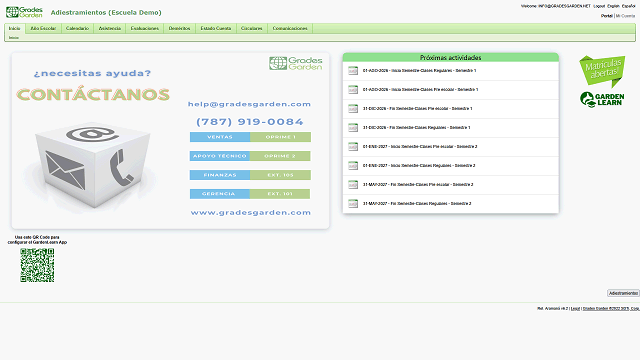This screenshot has width=640, height=360.
Task: Click the Logout link
Action: (599, 6)
